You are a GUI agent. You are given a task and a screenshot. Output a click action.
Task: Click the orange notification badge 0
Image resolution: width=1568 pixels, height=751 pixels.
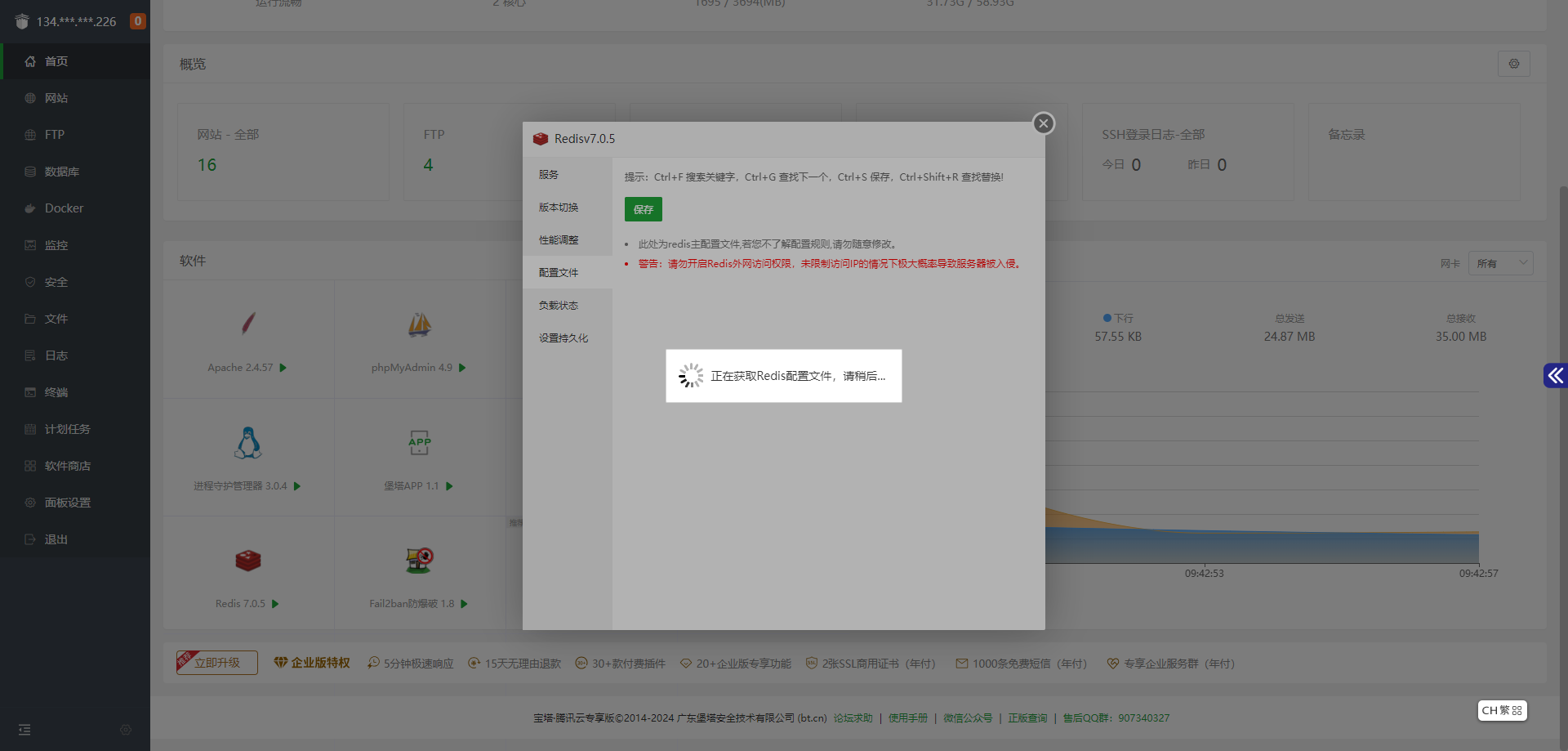(138, 21)
